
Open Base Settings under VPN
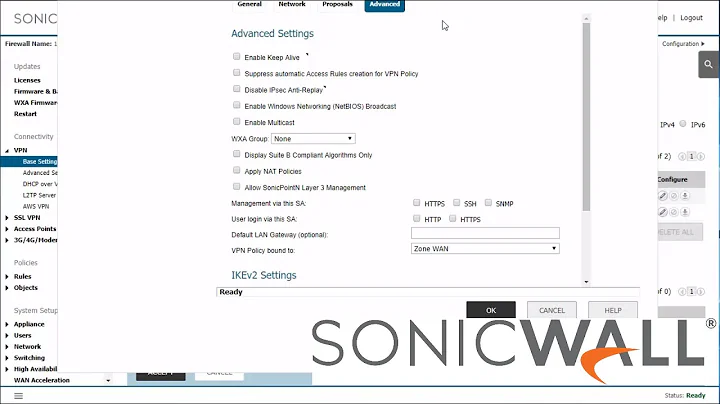39,162
